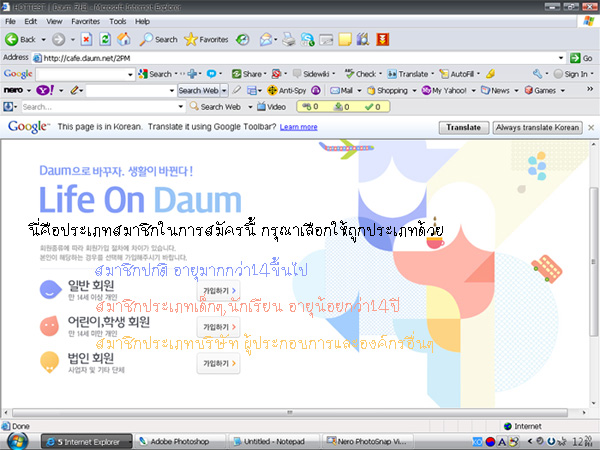Click Google toolbar Share button
The height and width of the screenshot is (450, 600).
(247, 74)
